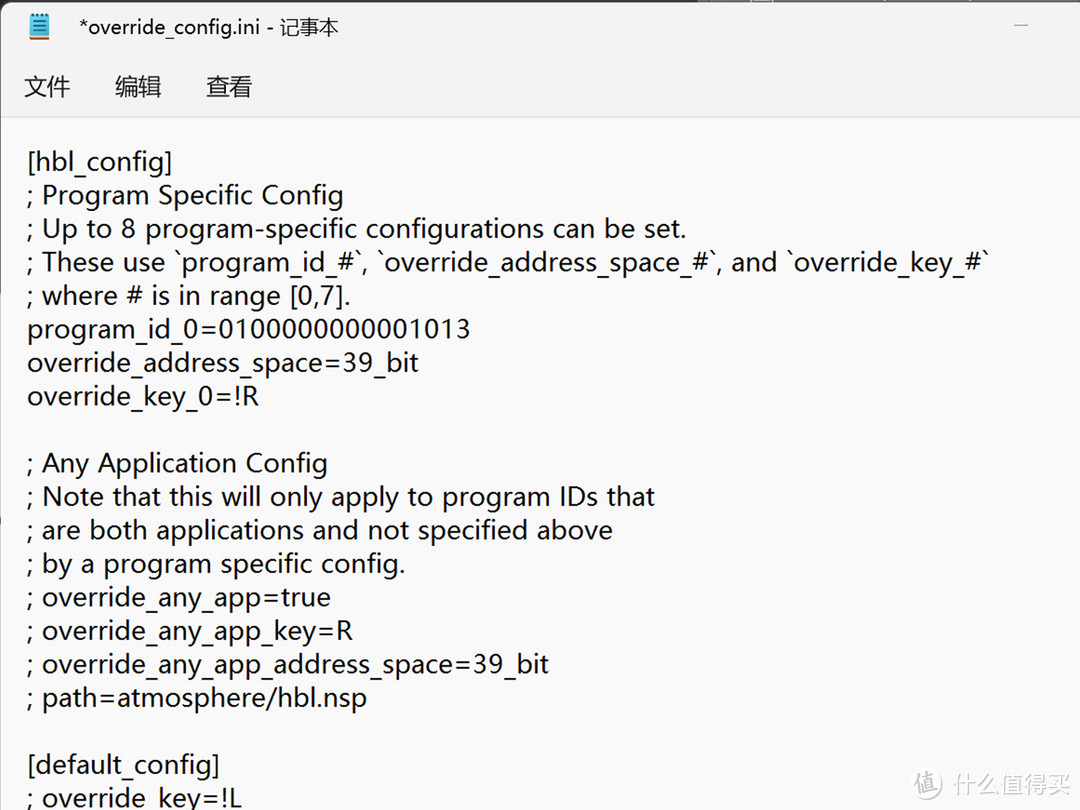The height and width of the screenshot is (810, 1080).
Task: Place cursor on the [hbl_config] line
Action: 100,162
